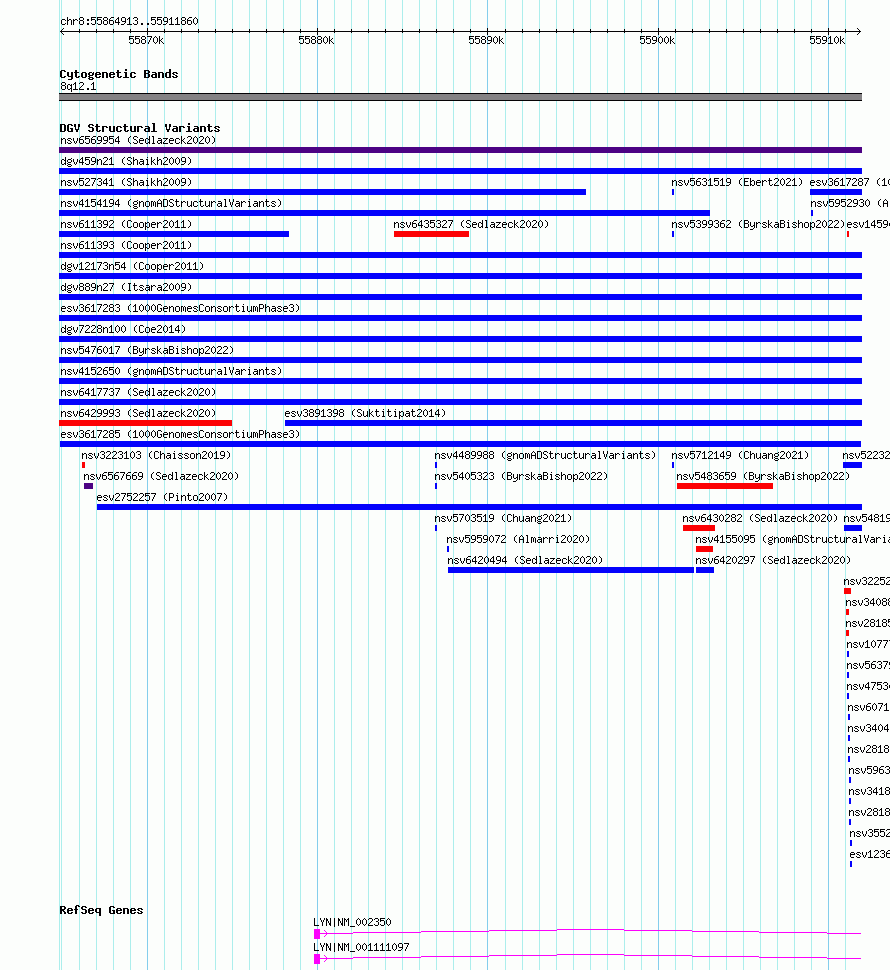
Task: Select nsv5405323 (ByrskaBishop2022) label
Action: pyautogui.click(x=521, y=477)
